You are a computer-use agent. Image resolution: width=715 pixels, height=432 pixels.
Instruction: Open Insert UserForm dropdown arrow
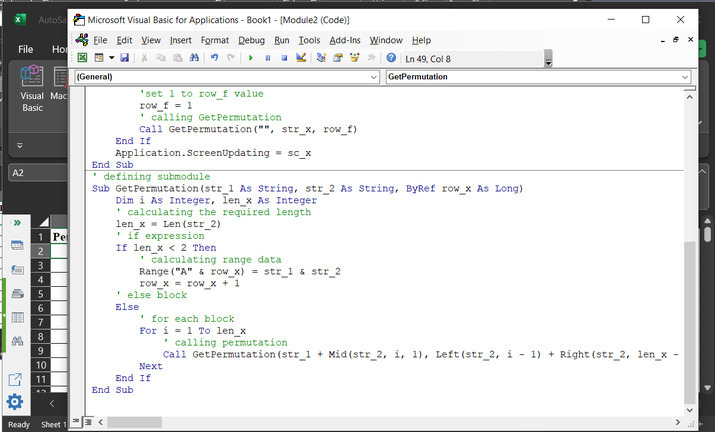111,58
